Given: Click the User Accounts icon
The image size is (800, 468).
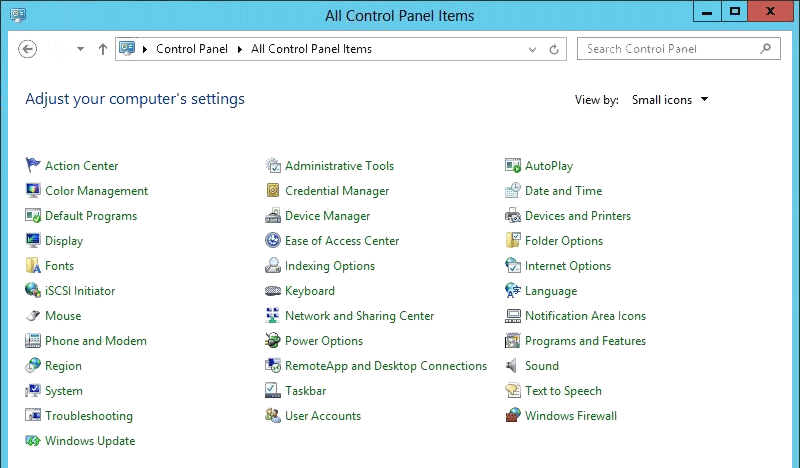Looking at the screenshot, I should pos(273,416).
